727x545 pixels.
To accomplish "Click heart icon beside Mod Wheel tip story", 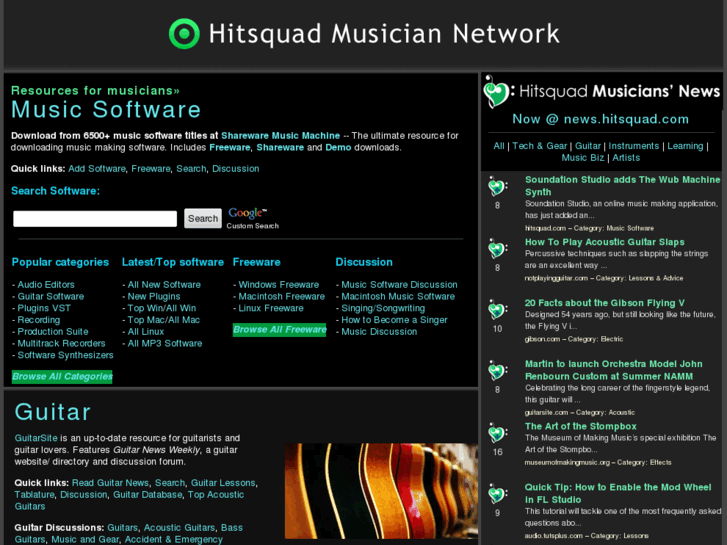I will 497,494.
